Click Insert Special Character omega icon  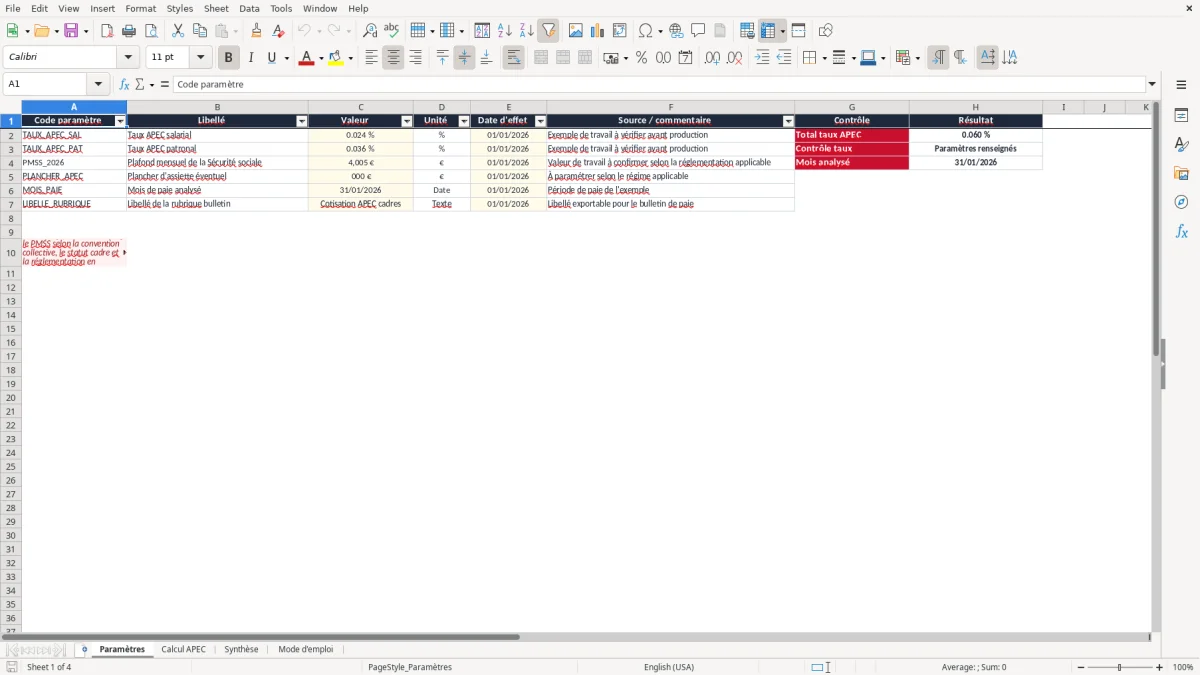(x=646, y=31)
